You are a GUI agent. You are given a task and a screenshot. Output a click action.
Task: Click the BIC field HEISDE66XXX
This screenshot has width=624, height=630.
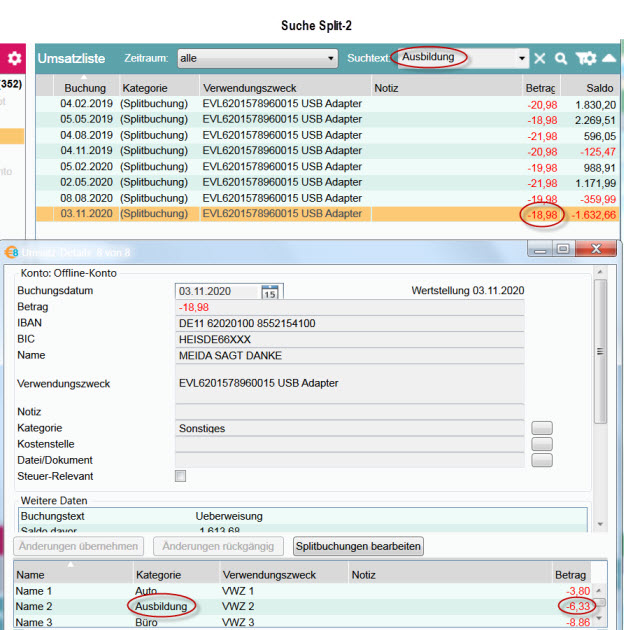point(350,340)
